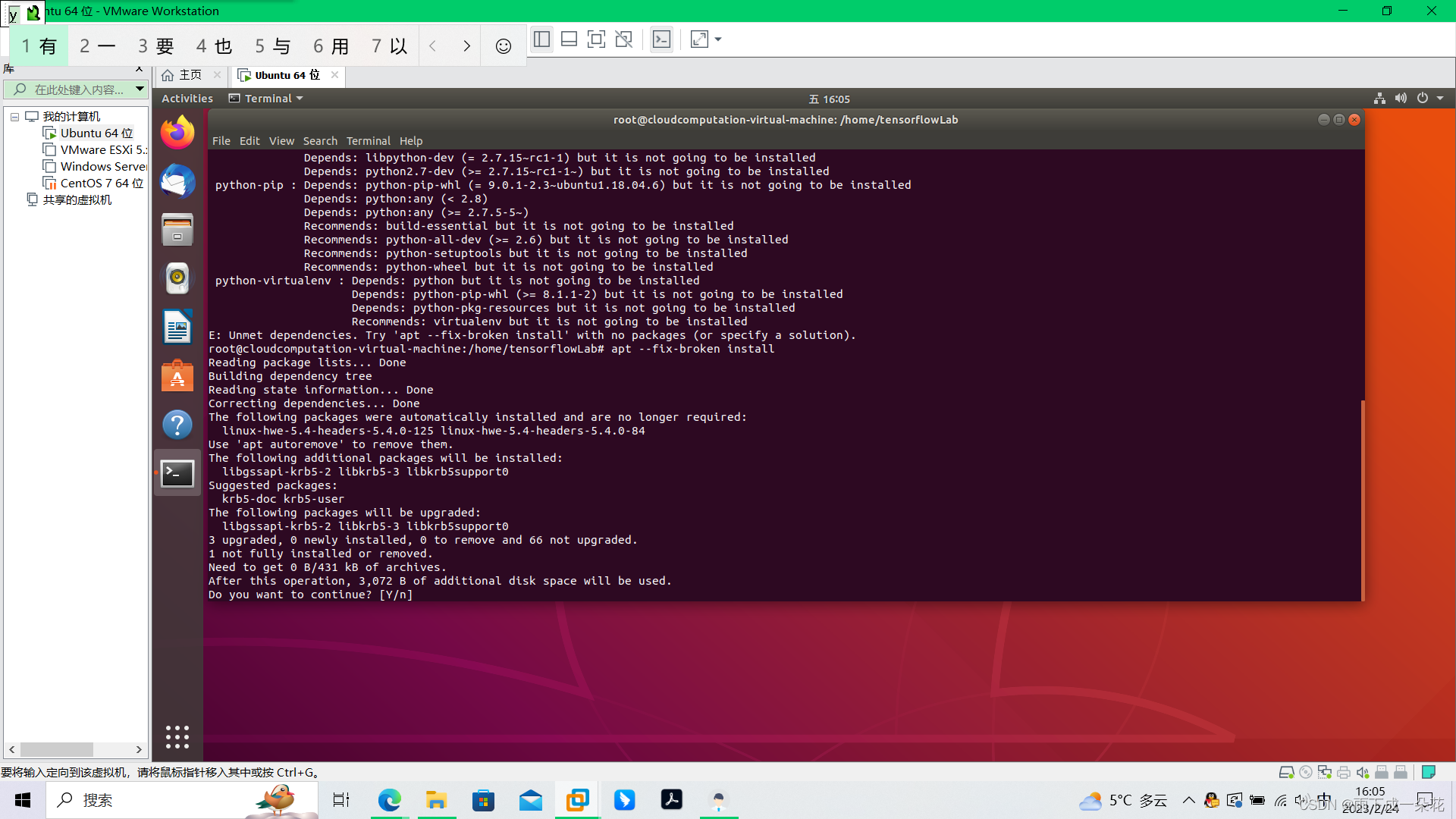Toggle the VMware thumbnail bar view
This screenshot has width=1456, height=819.
569,40
